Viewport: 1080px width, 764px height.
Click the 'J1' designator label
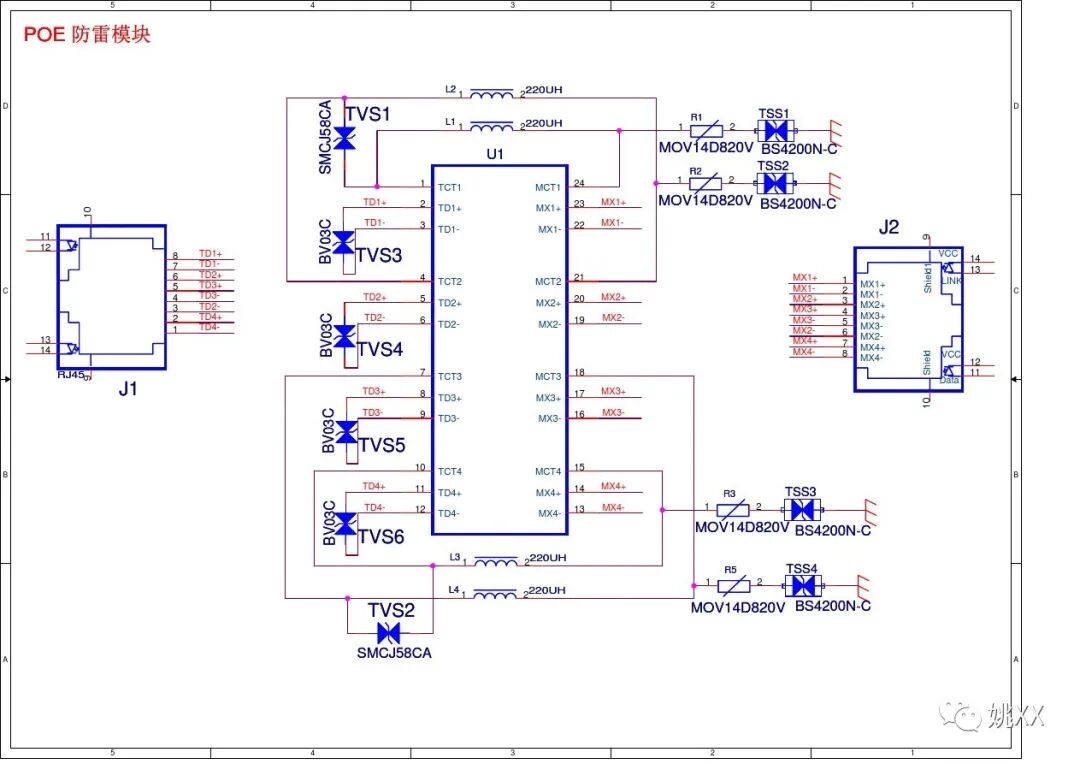point(128,389)
